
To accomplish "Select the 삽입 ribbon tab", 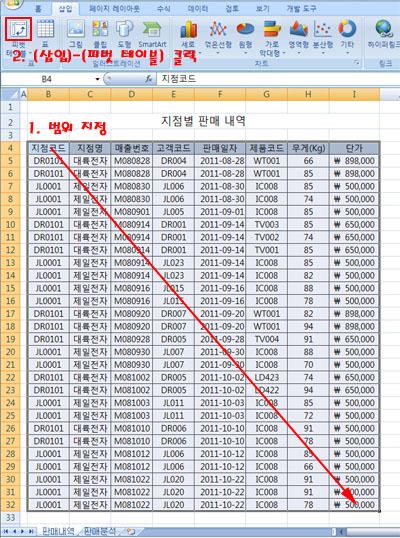I will tap(65, 9).
